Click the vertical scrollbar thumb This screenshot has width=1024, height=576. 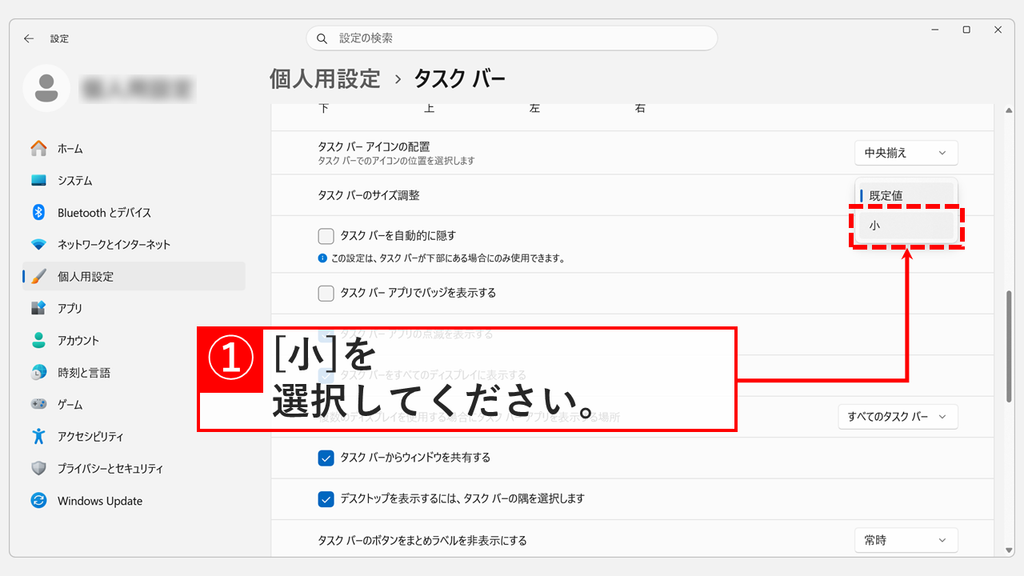coord(1009,346)
